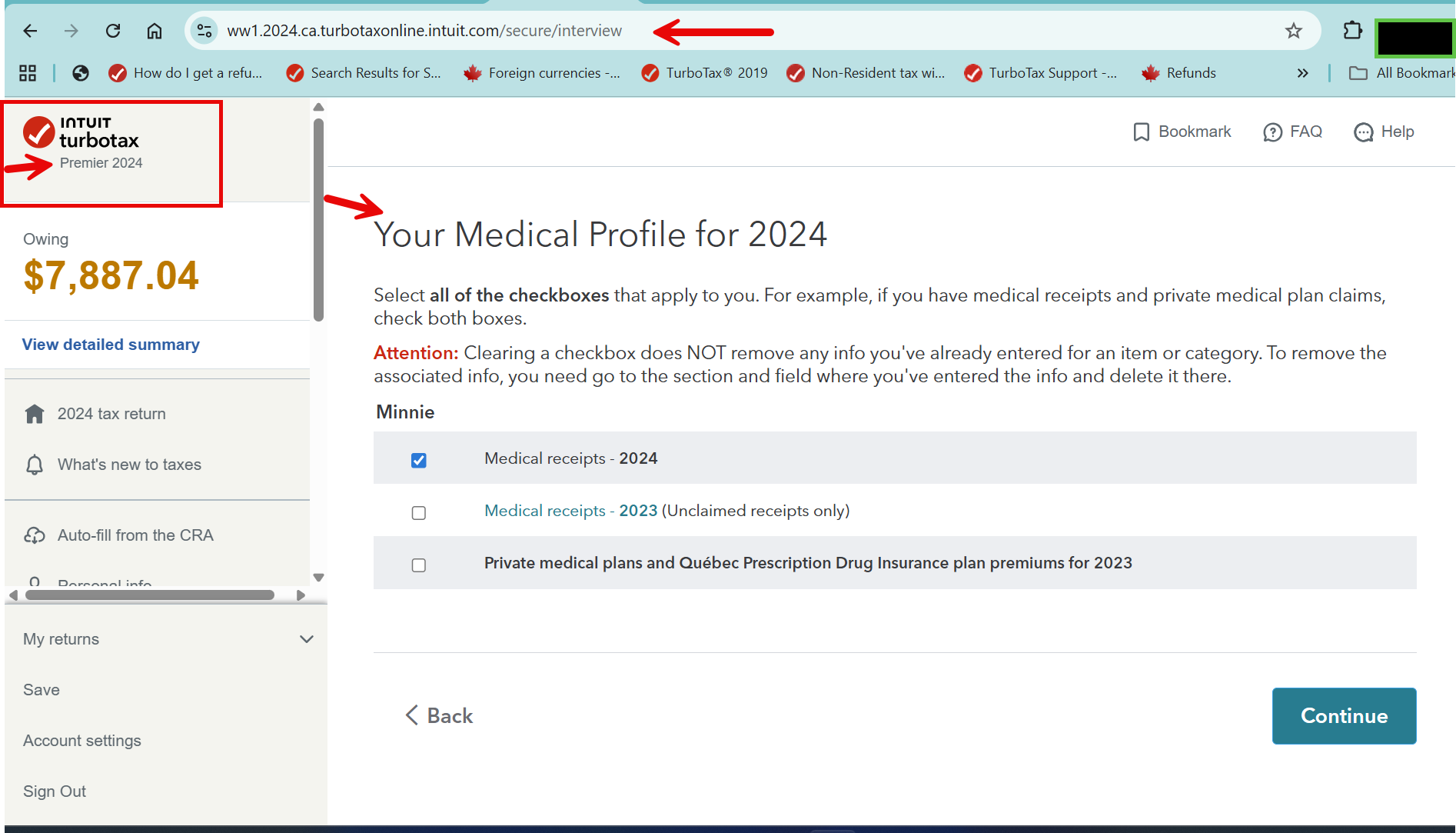Select Auto-fill from the CRA
Viewport: 1456px width, 833px height.
pos(135,535)
